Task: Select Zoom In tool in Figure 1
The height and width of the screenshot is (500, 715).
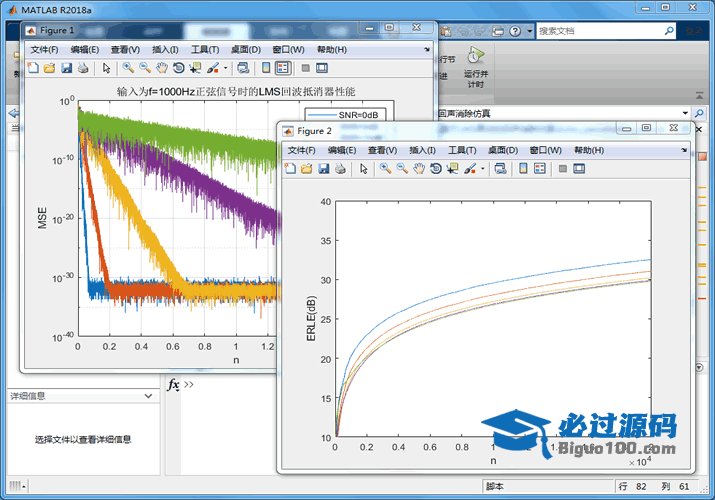Action: (128, 68)
